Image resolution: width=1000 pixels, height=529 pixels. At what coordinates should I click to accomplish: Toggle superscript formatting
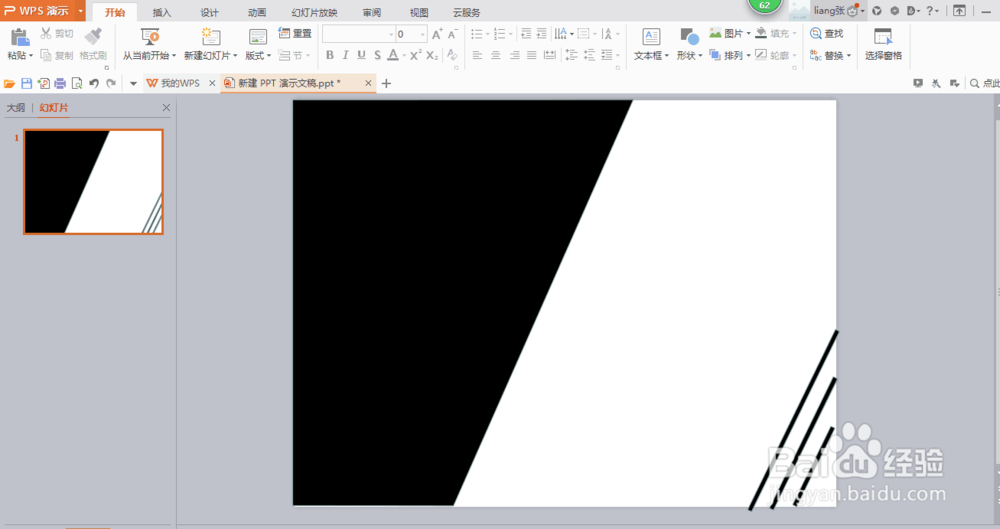pyautogui.click(x=415, y=56)
